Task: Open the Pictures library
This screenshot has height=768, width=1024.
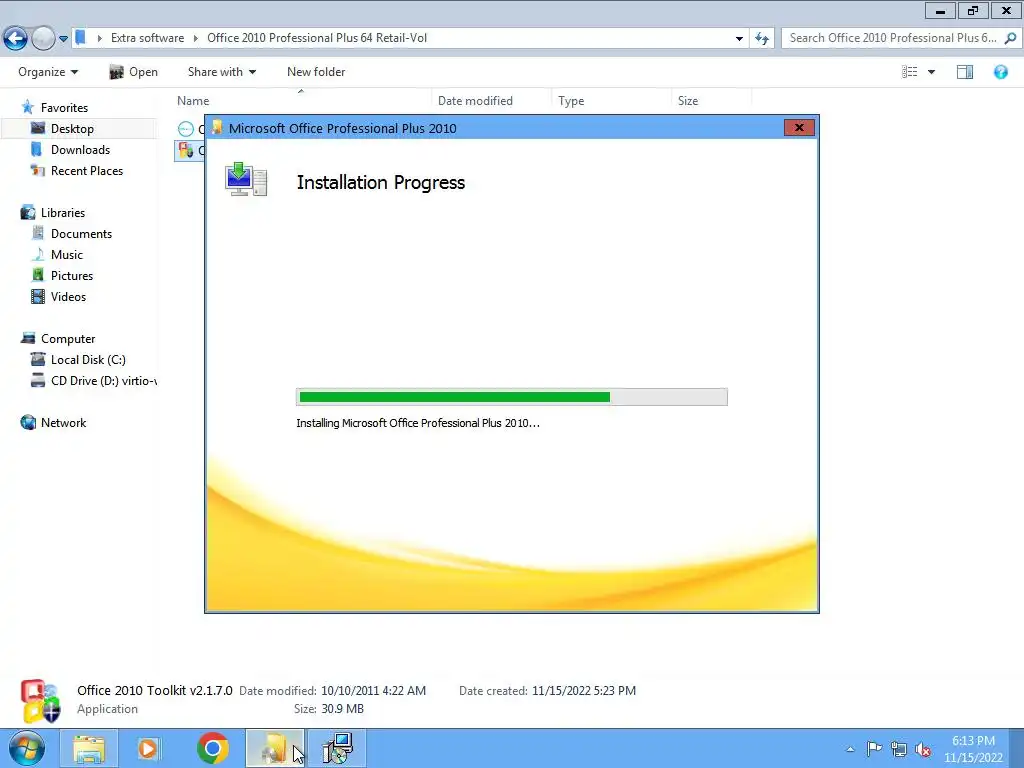Action: (72, 276)
